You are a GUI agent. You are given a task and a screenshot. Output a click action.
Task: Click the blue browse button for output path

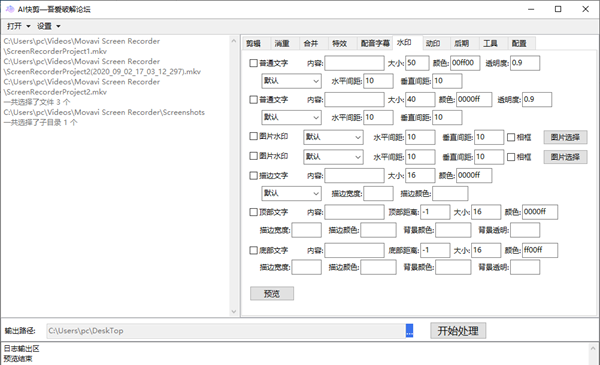coord(409,331)
